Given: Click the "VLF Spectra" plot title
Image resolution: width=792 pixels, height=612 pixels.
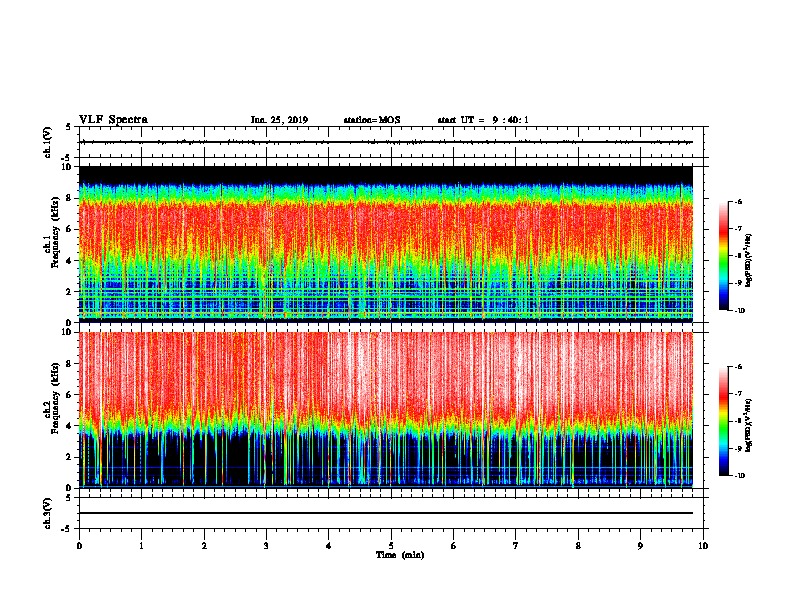Looking at the screenshot, I should coord(113,120).
